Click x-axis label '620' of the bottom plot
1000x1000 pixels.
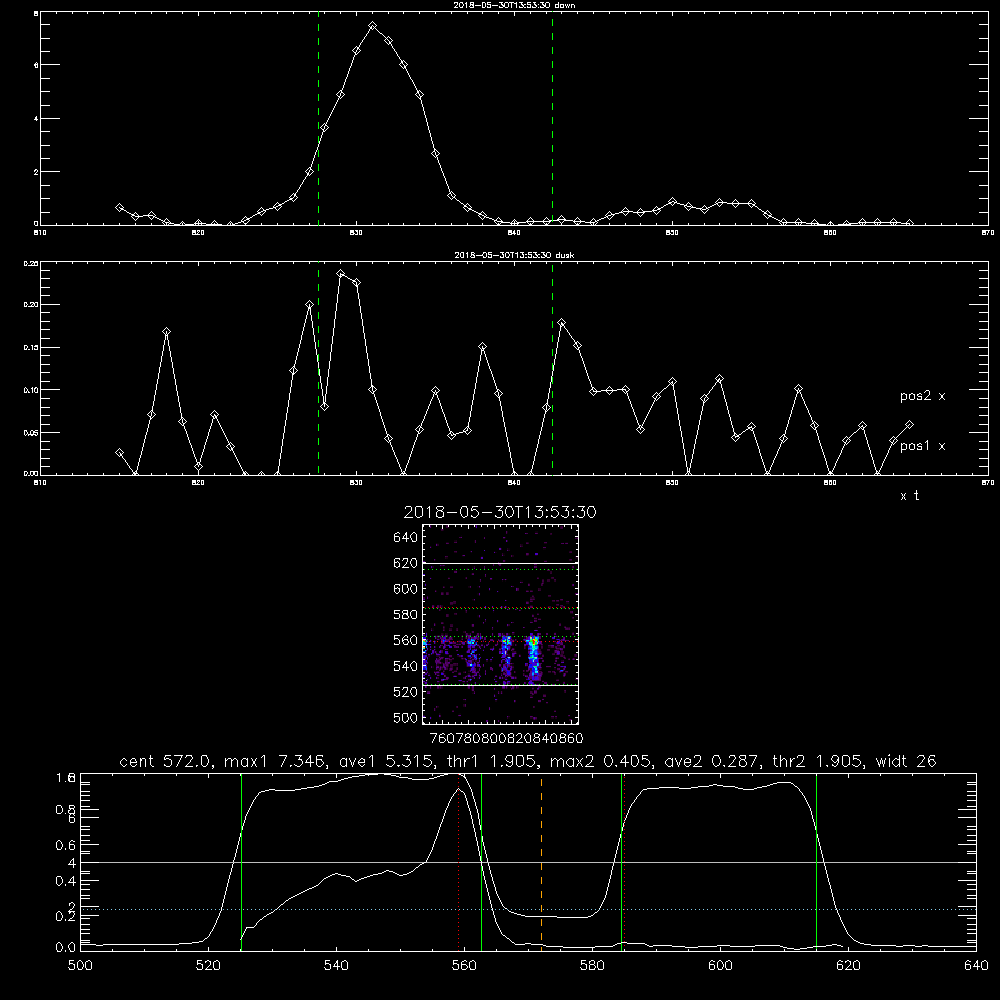[x=848, y=966]
